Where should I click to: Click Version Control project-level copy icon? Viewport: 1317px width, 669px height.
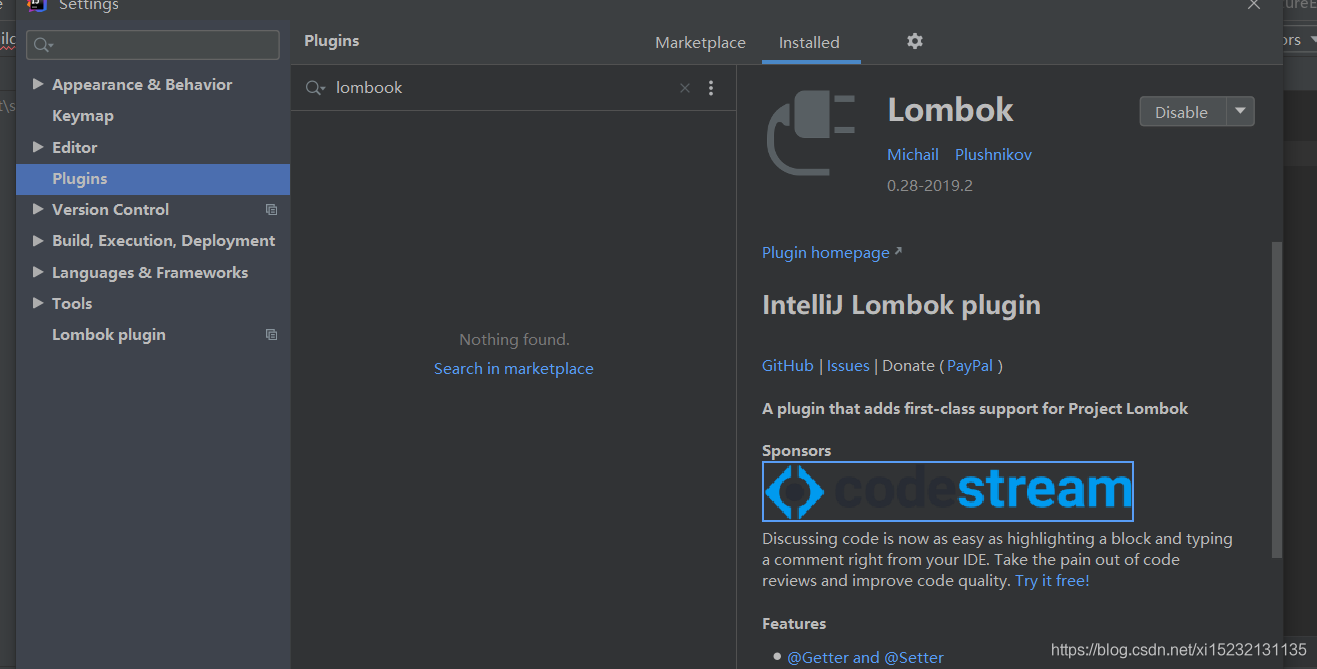pyautogui.click(x=271, y=209)
